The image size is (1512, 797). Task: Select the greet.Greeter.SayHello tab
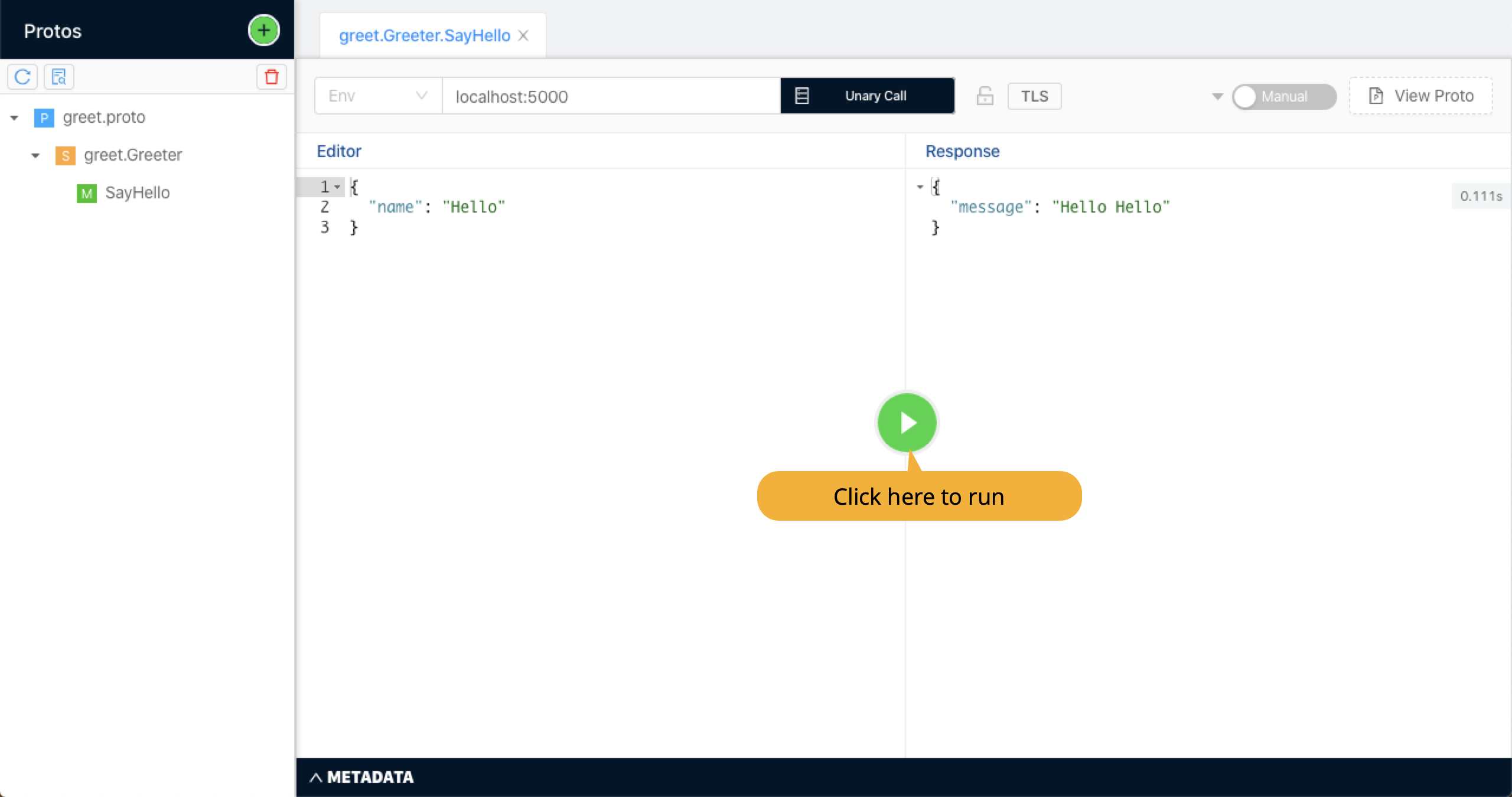coord(424,36)
